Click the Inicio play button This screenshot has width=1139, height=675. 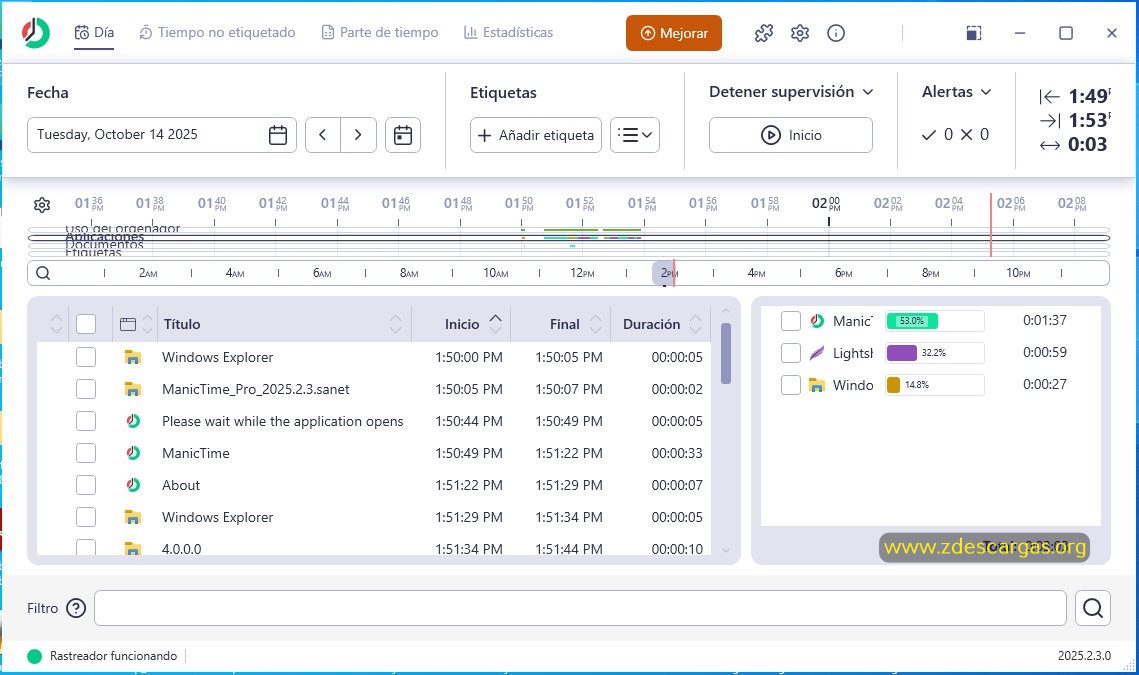coord(791,135)
